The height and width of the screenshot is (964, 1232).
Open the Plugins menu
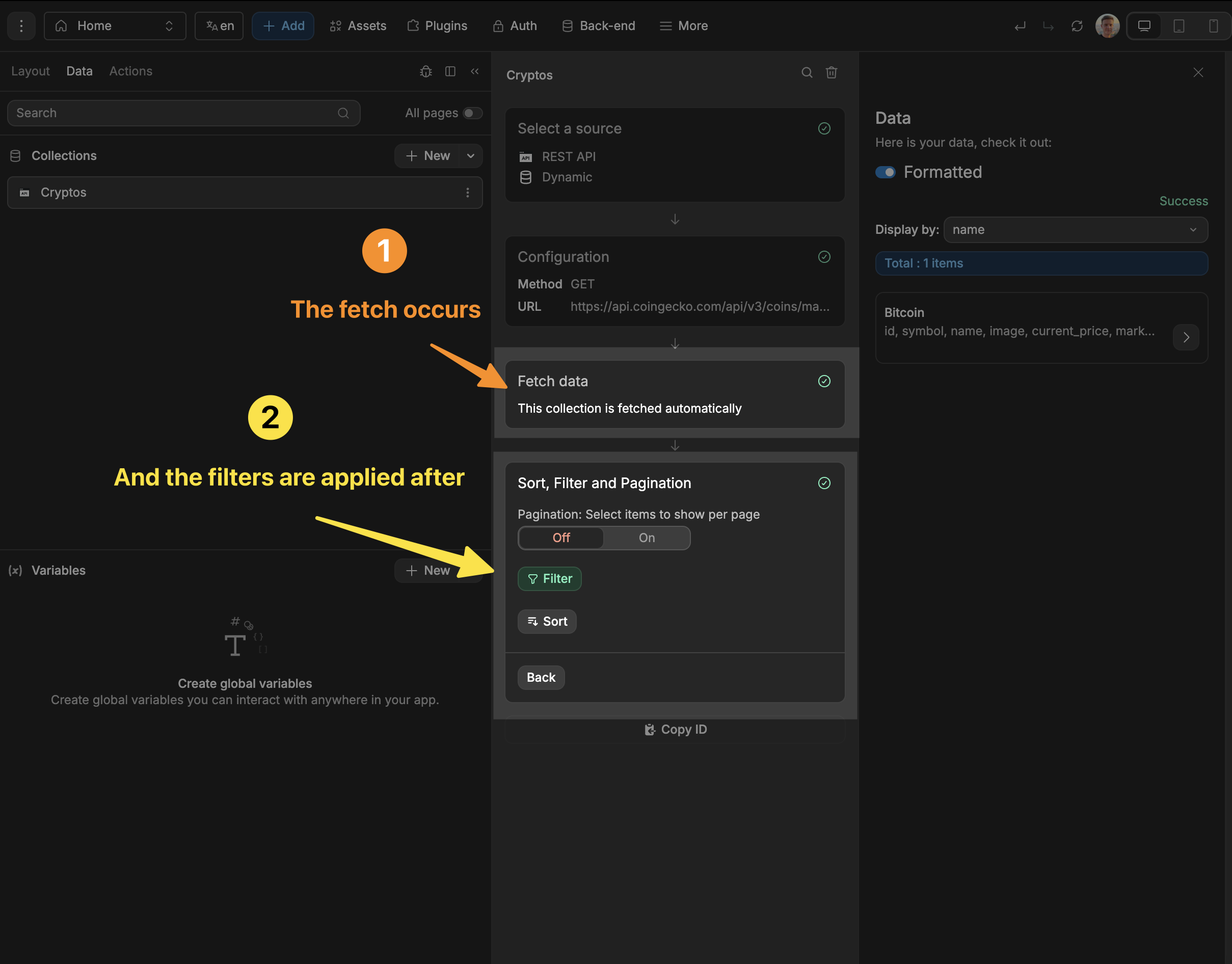coord(437,26)
